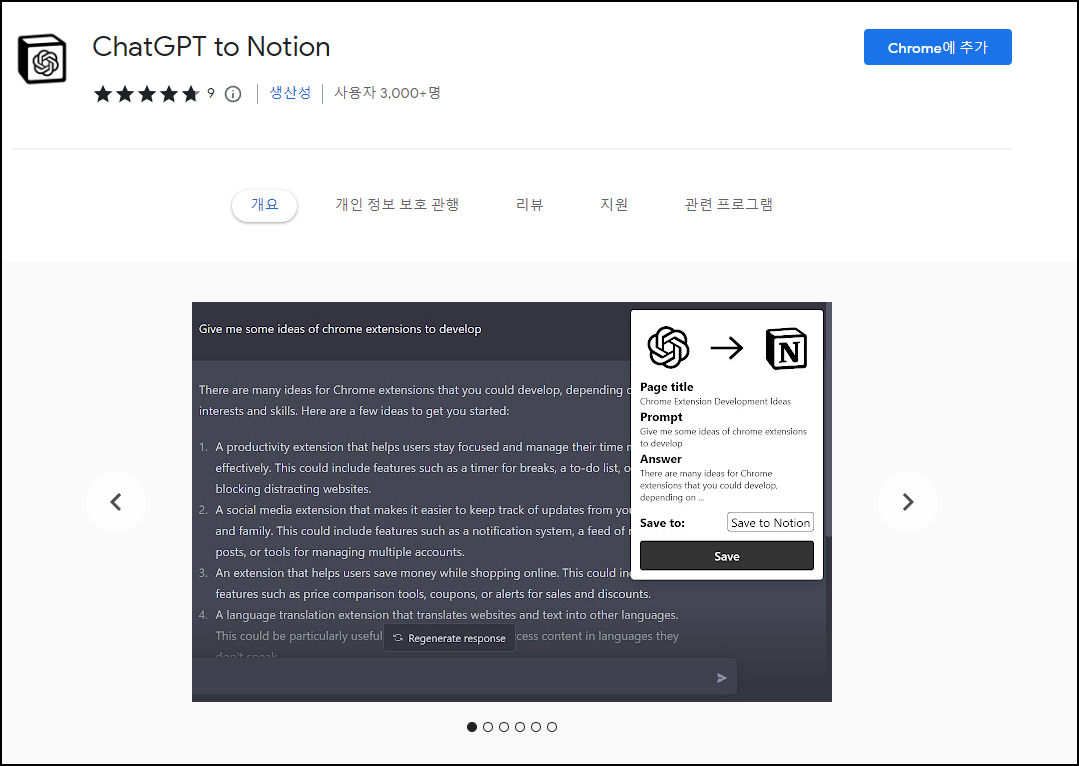Click the arrow between ChatGPT and Notion logos
Viewport: 1079px width, 766px height.
[x=727, y=348]
